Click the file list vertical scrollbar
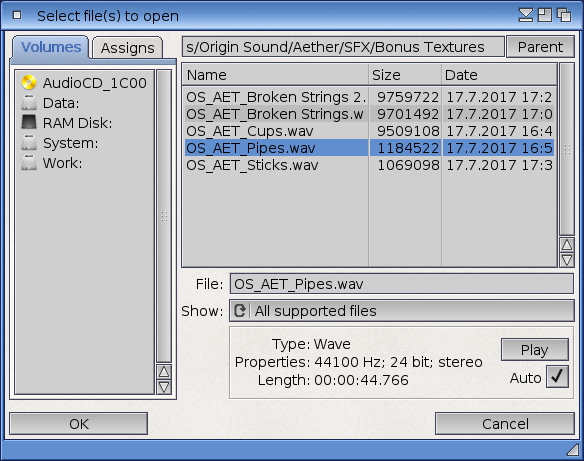The image size is (584, 461). coord(566,149)
